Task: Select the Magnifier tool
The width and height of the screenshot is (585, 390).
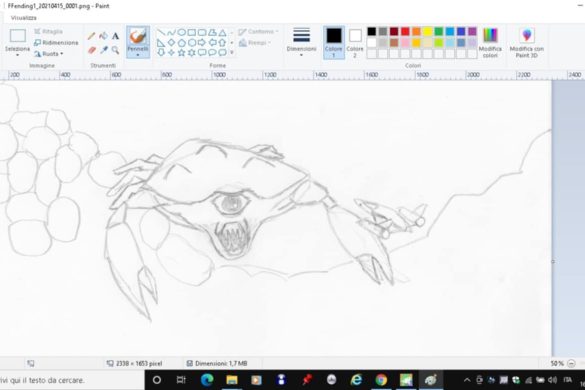Action: click(x=115, y=50)
